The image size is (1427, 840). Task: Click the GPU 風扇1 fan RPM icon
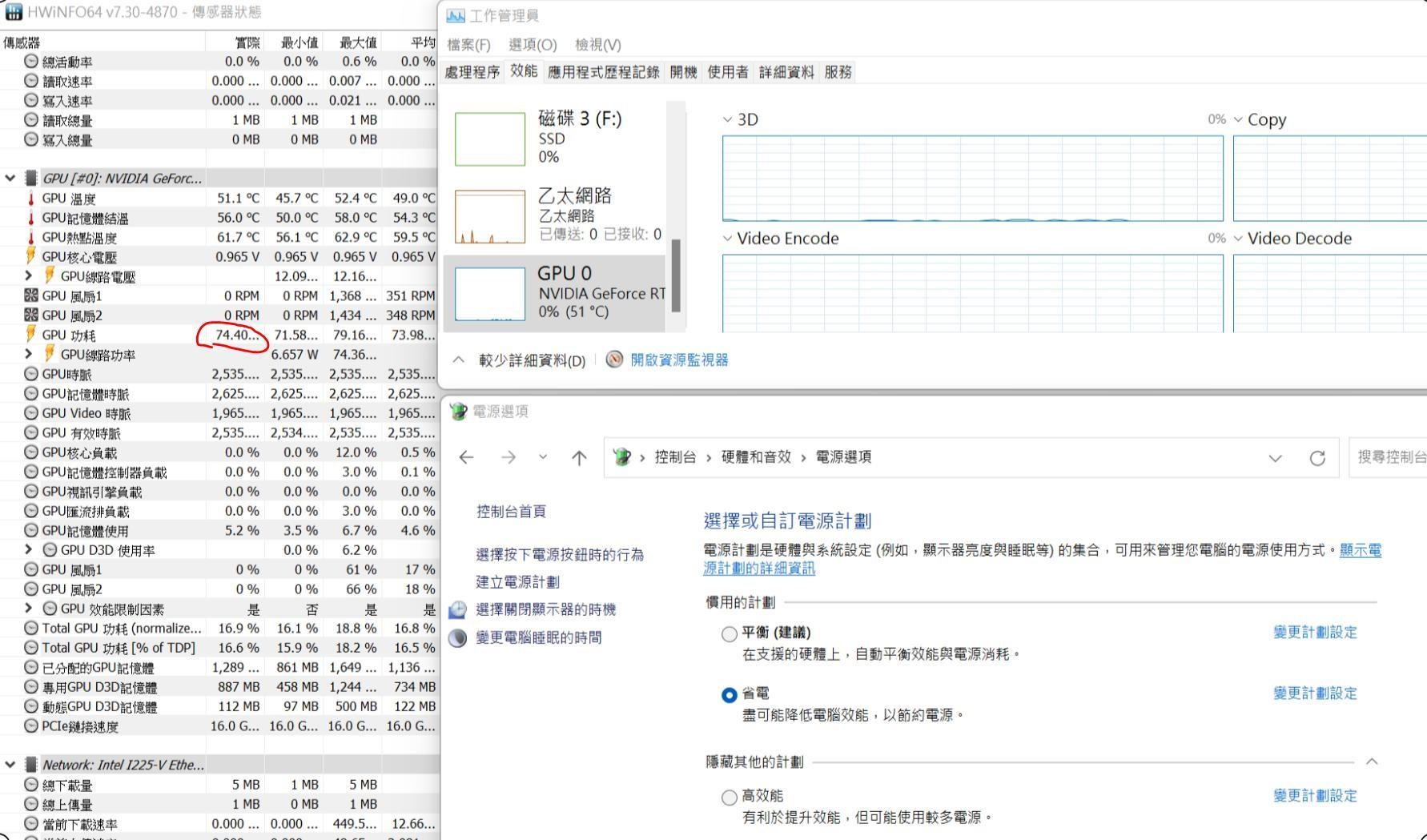(x=31, y=296)
